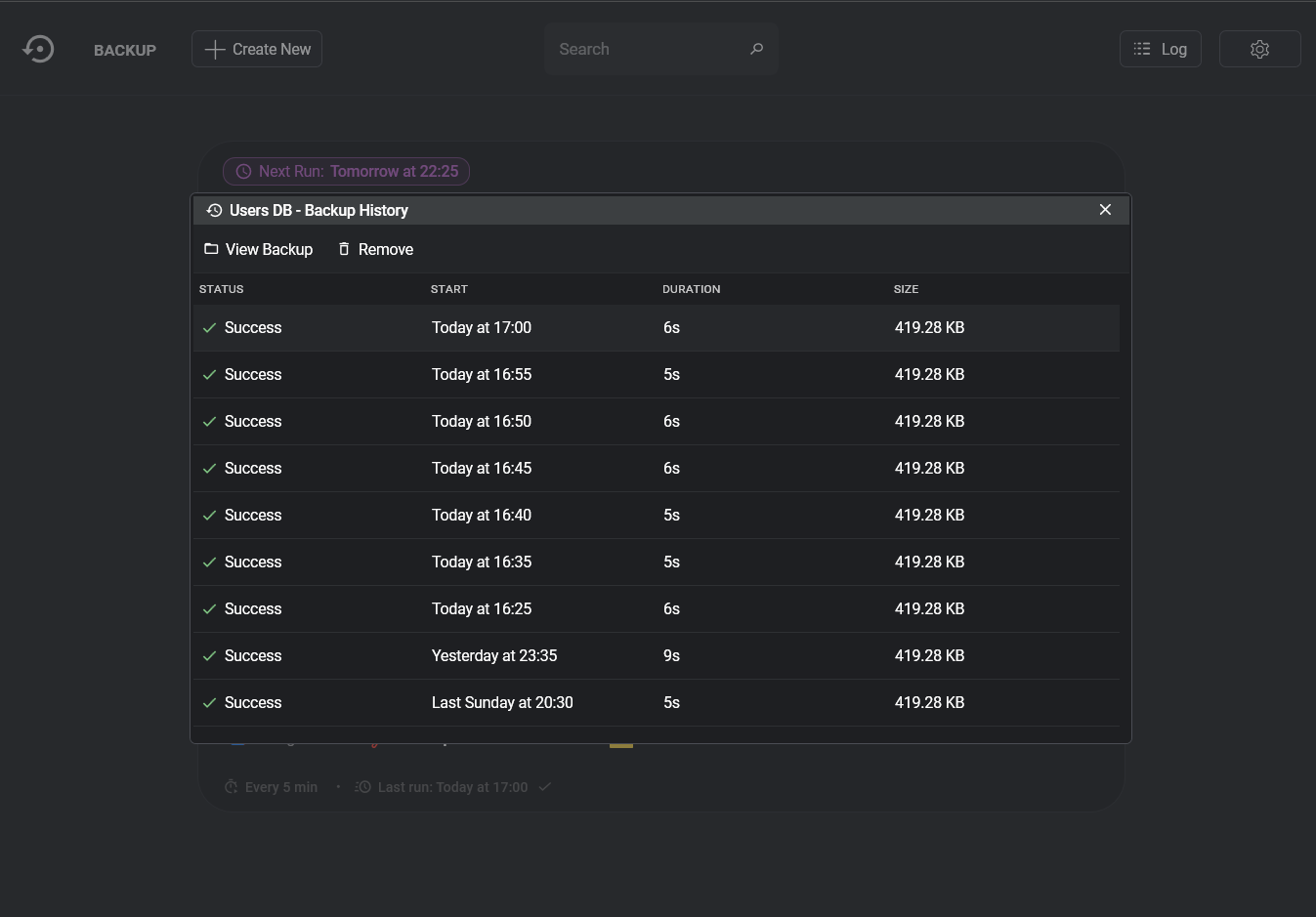Select the backup from Today at 17:00
Screen dimensions: 1316x917
657,328
